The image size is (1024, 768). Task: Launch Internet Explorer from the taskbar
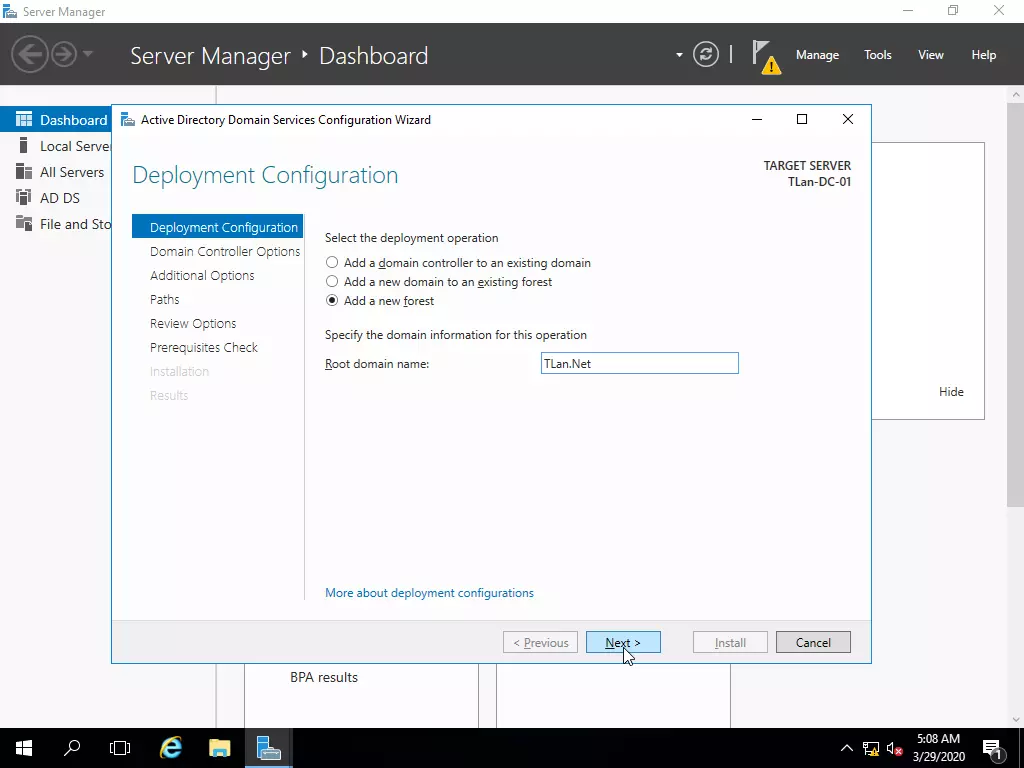[x=171, y=748]
